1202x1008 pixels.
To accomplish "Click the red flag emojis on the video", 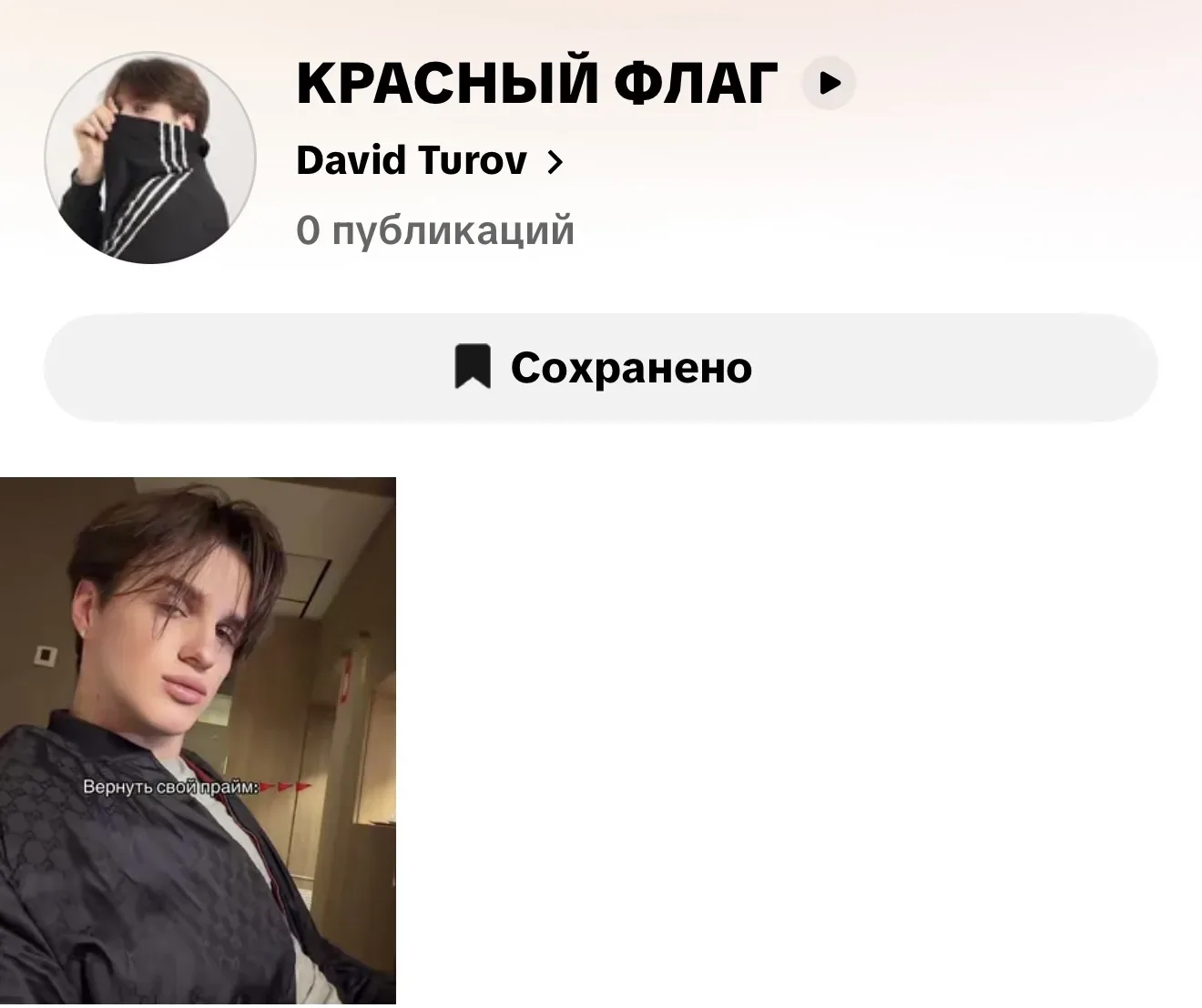I will (x=286, y=787).
